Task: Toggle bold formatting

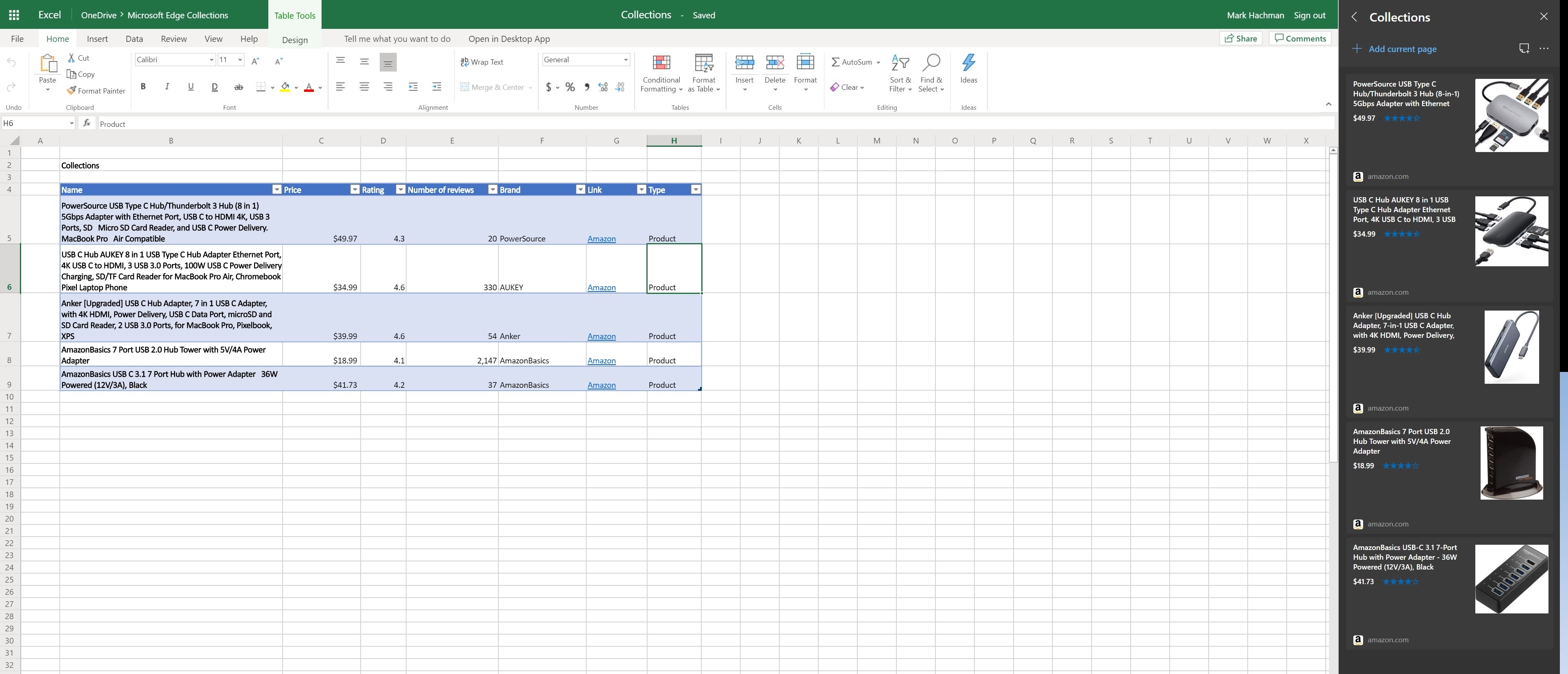Action: pyautogui.click(x=143, y=87)
